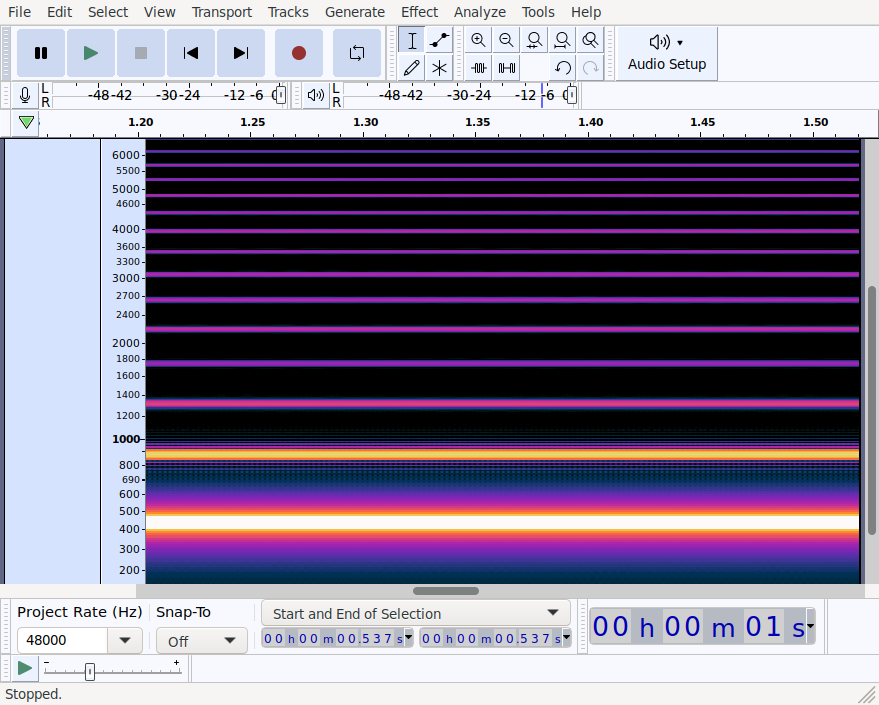Open the Snap-To Off dropdown

click(202, 641)
